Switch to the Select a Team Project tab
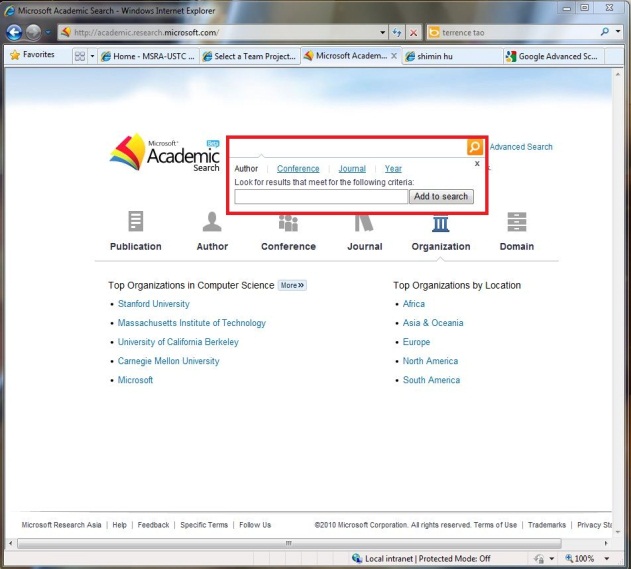Screen dimensions: 631x569 pyautogui.click(x=250, y=56)
